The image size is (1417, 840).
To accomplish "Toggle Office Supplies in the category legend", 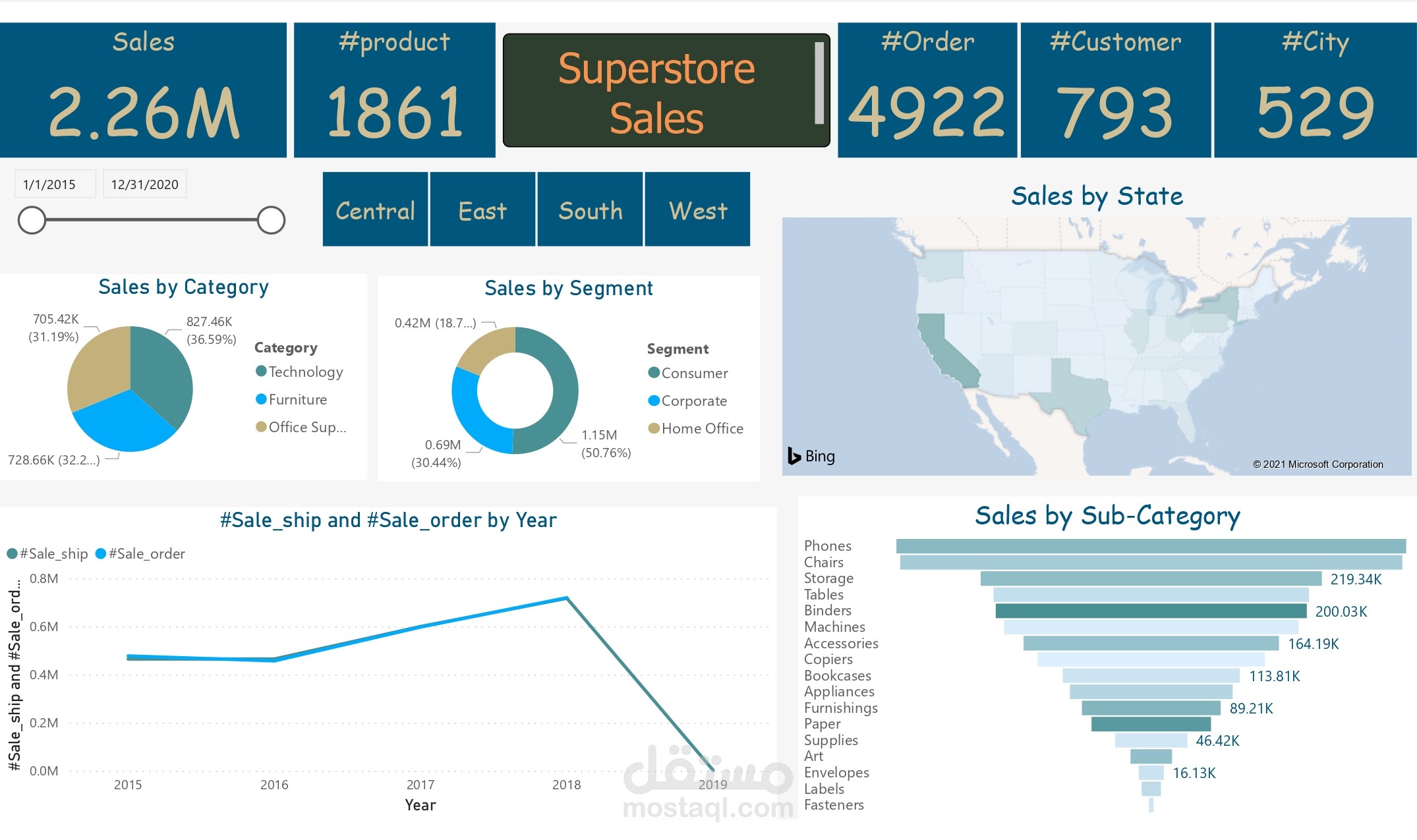I will tap(302, 427).
